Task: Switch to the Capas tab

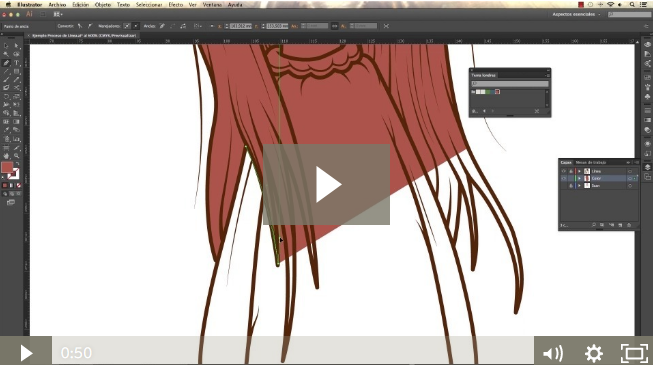Action: (566, 162)
